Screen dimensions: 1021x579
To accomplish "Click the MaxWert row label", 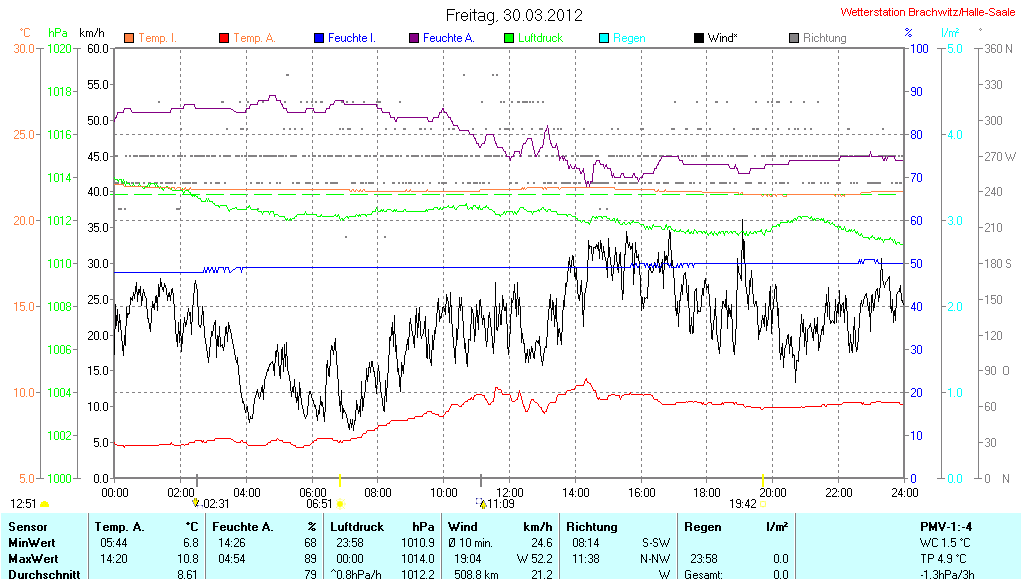I will pyautogui.click(x=32, y=558).
